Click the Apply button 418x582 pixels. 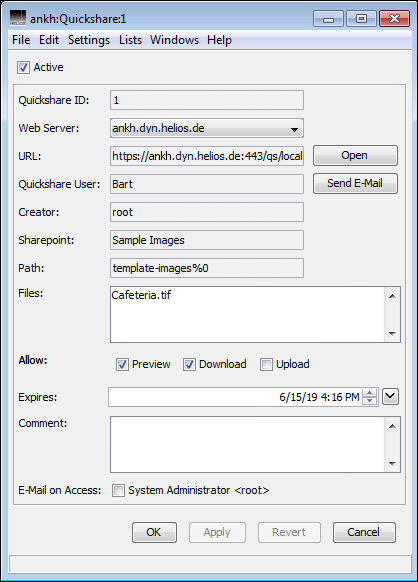[x=217, y=532]
